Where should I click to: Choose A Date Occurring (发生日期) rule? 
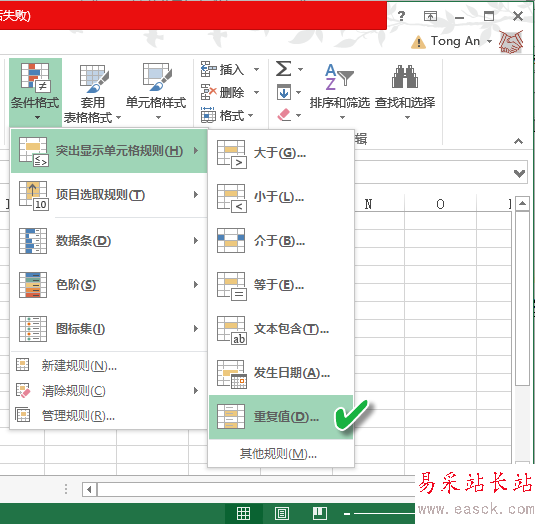281,373
